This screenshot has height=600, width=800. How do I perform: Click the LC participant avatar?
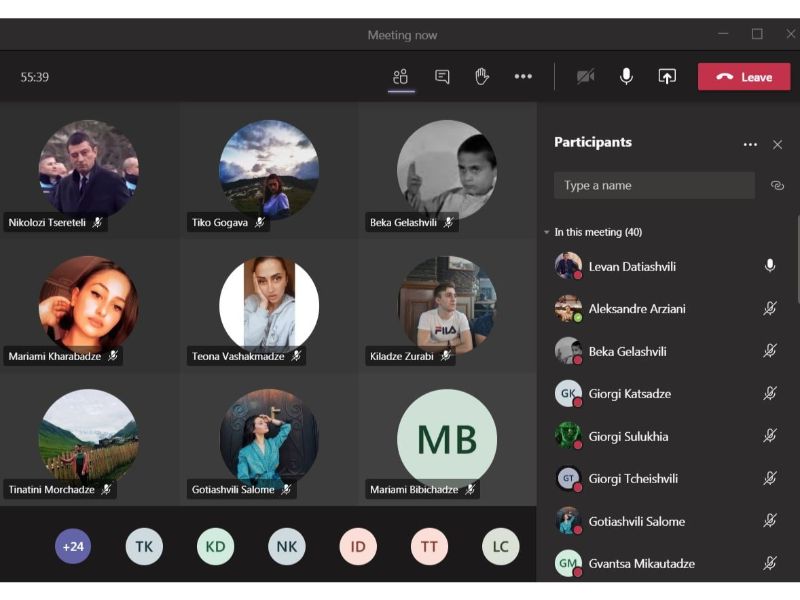[500, 546]
